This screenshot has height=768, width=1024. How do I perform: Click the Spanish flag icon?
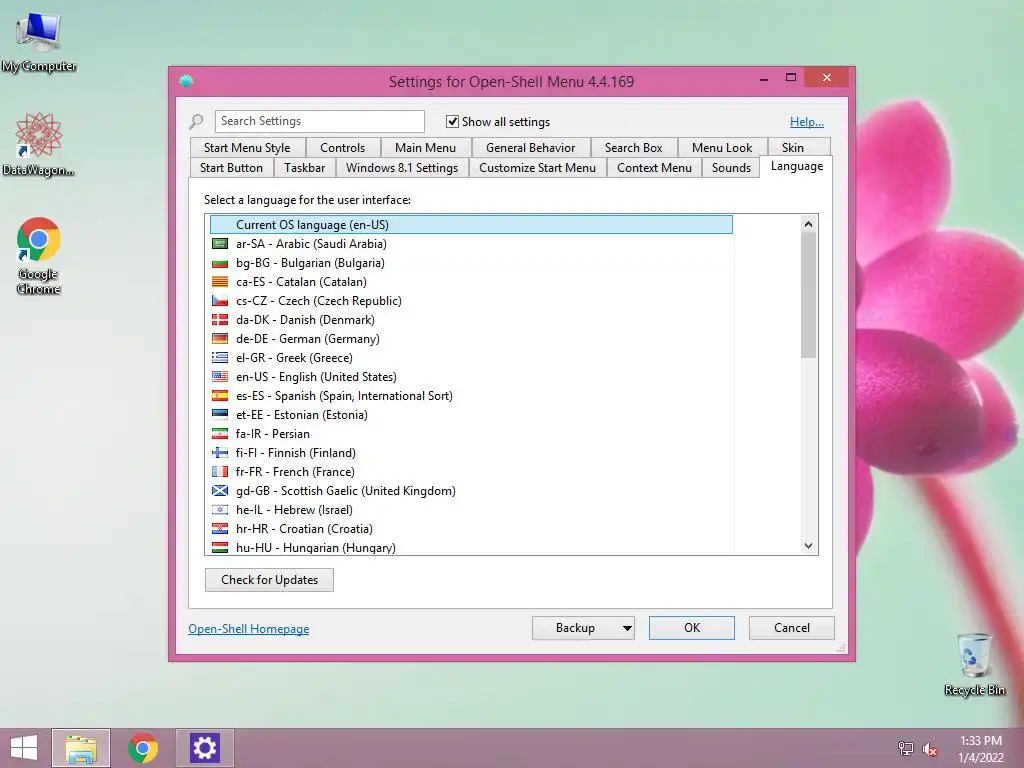220,395
